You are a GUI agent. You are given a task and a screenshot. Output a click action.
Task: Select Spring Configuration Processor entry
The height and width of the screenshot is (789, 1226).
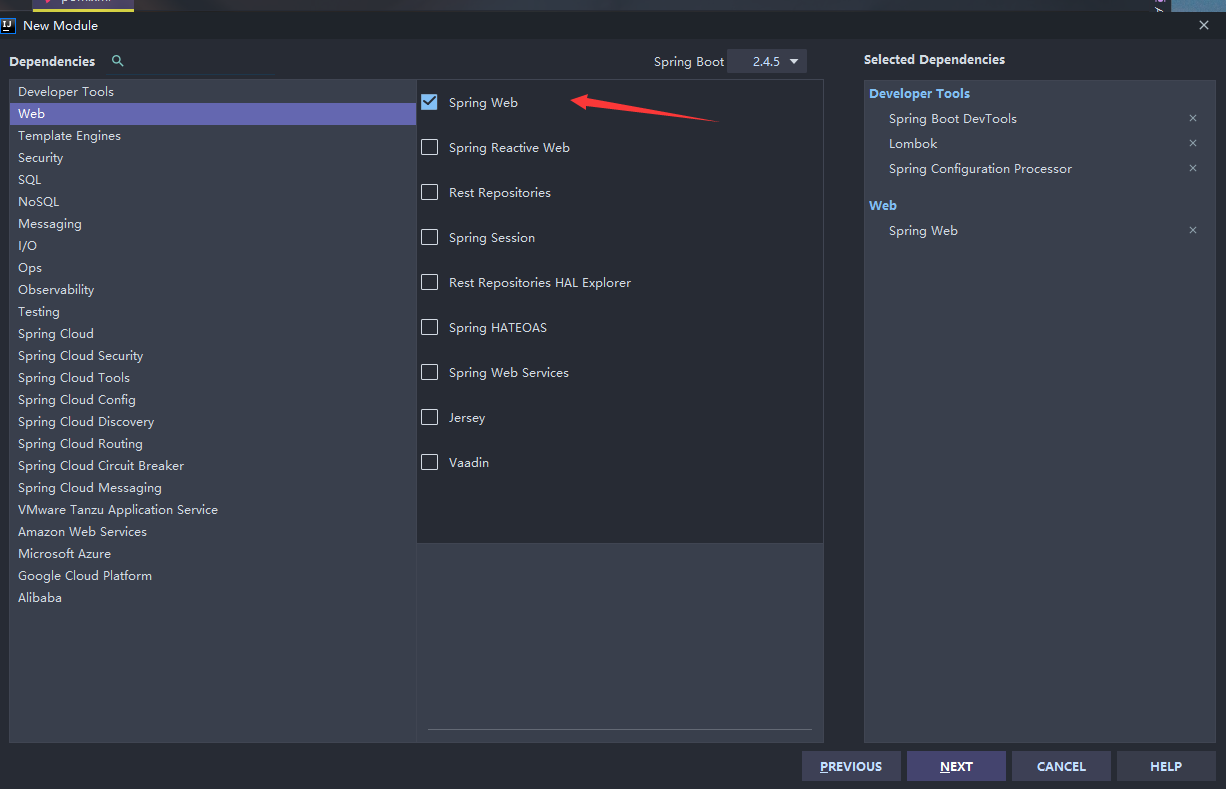[x=980, y=168]
